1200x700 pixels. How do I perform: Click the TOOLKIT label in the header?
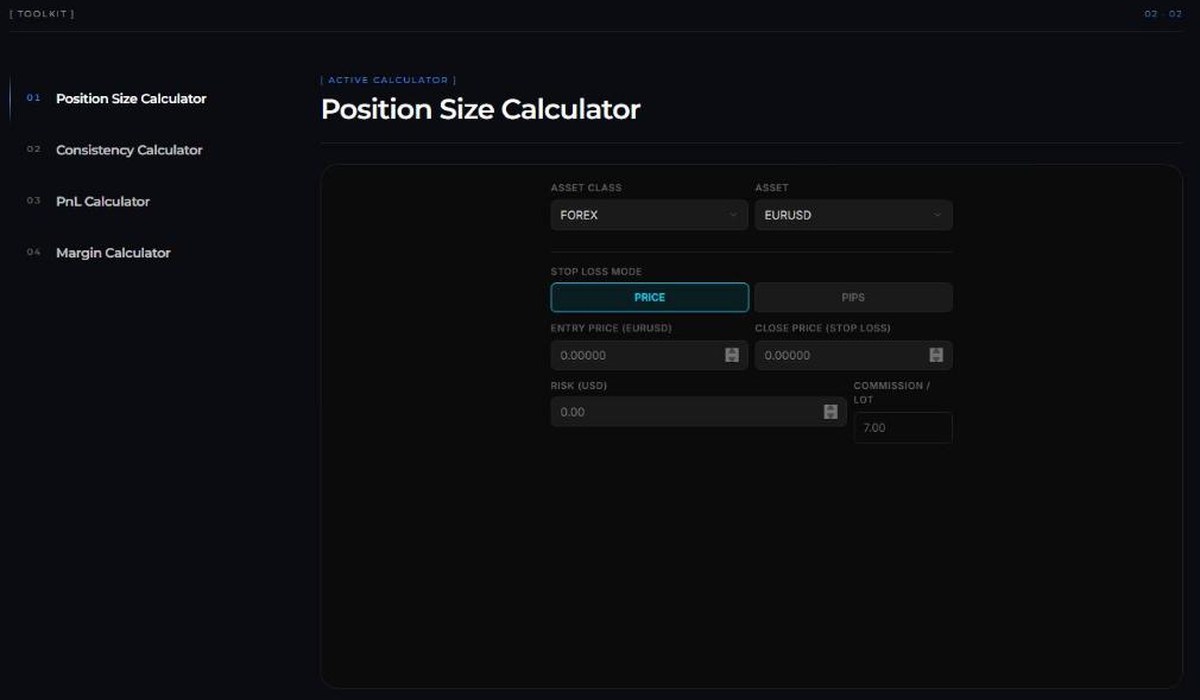pyautogui.click(x=41, y=14)
